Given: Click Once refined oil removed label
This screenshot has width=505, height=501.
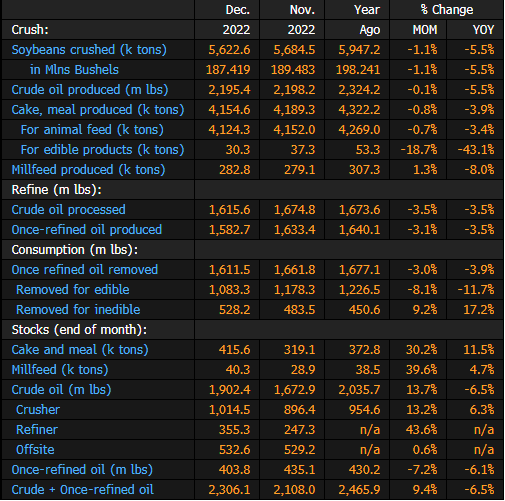Looking at the screenshot, I should click(85, 270).
